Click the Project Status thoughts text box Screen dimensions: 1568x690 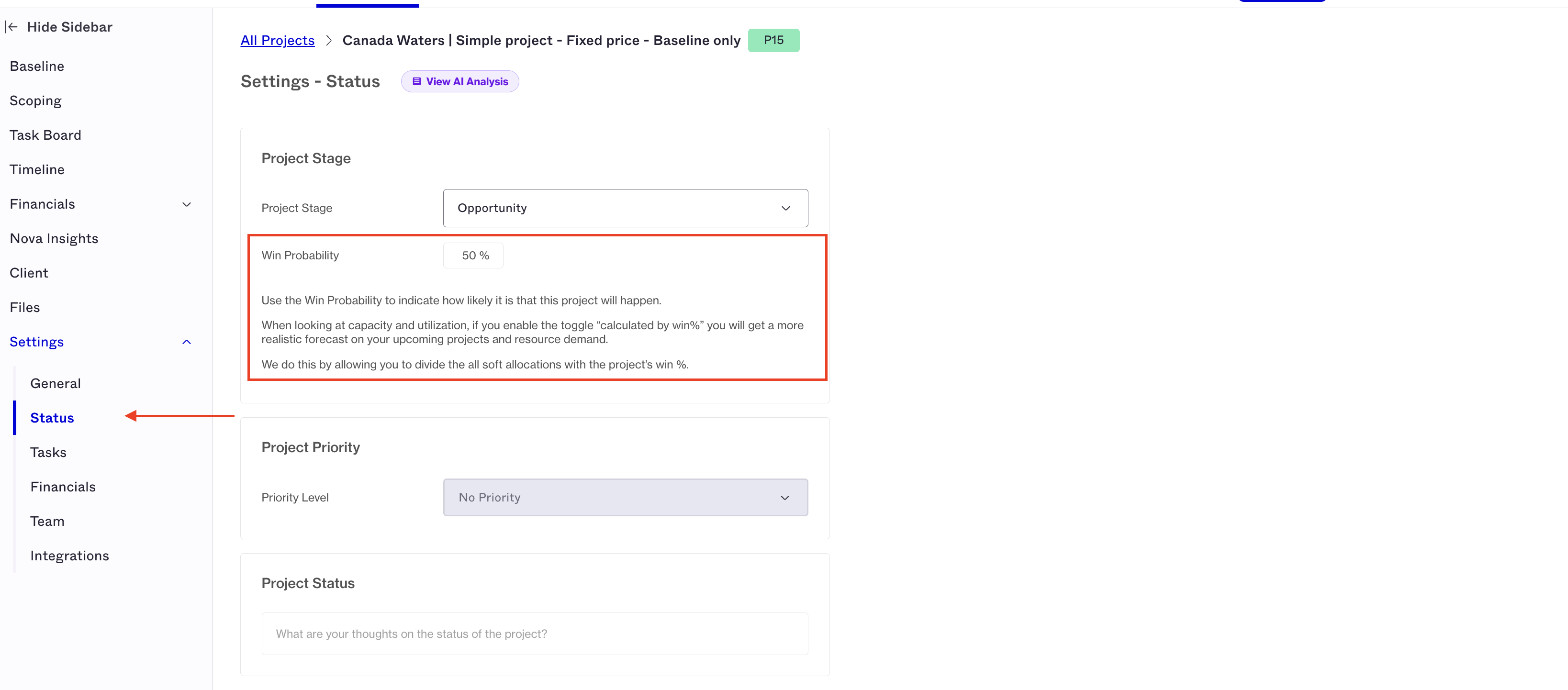pyautogui.click(x=535, y=634)
